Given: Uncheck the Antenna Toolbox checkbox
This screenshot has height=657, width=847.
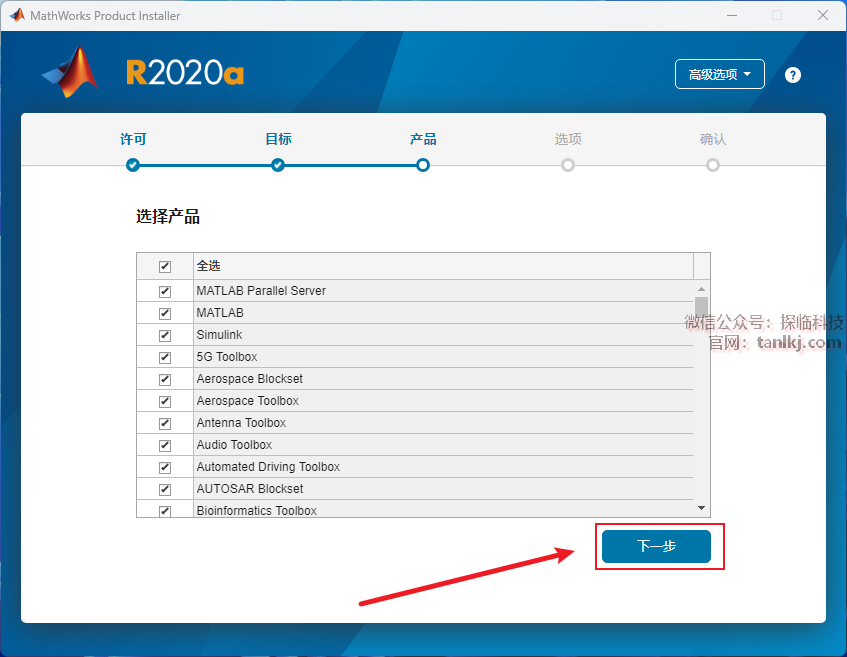Looking at the screenshot, I should tap(165, 424).
